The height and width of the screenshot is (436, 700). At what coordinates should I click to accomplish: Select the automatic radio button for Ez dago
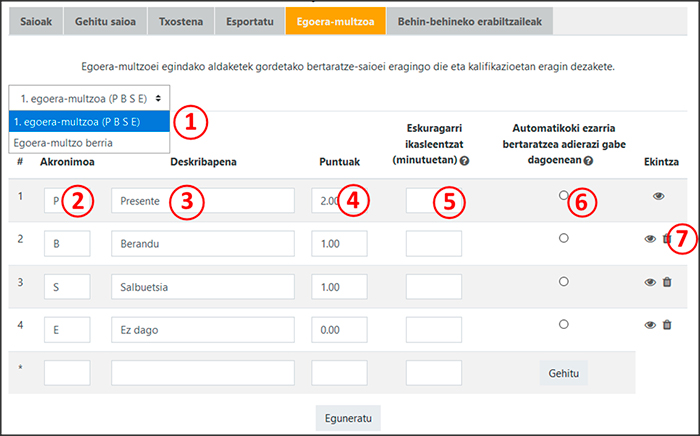[564, 324]
